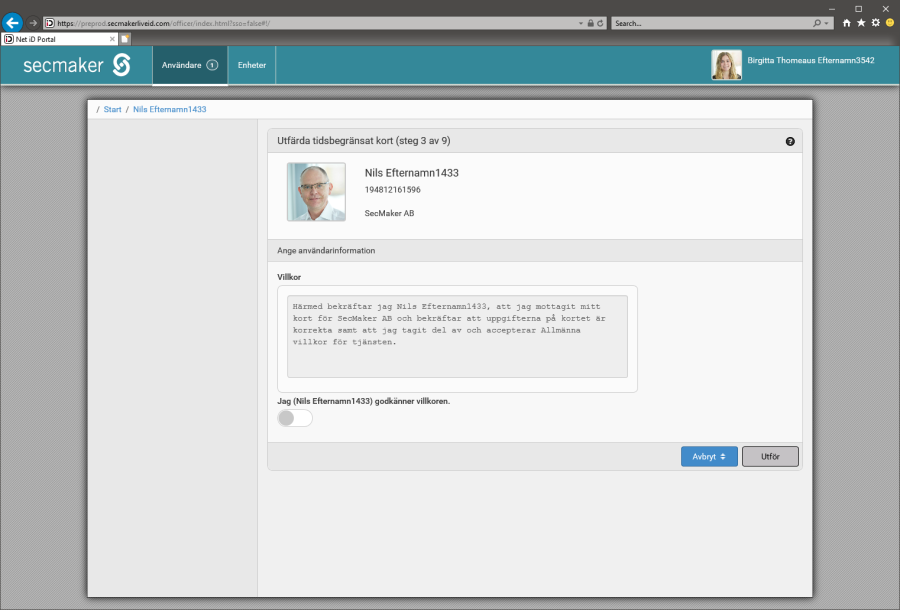
Task: Click Birgitta Thomeaus profile photo
Action: pyautogui.click(x=726, y=65)
